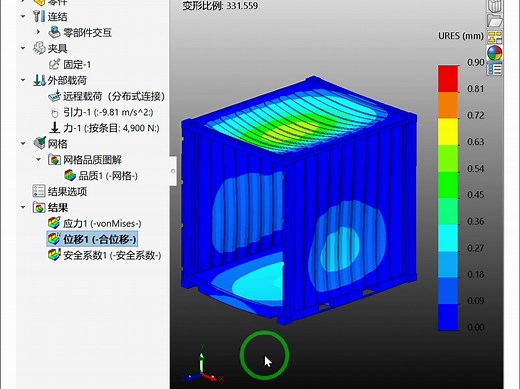Click the hierarchy diagram icon at right
Viewport: 520px width, 389px height.
495,37
